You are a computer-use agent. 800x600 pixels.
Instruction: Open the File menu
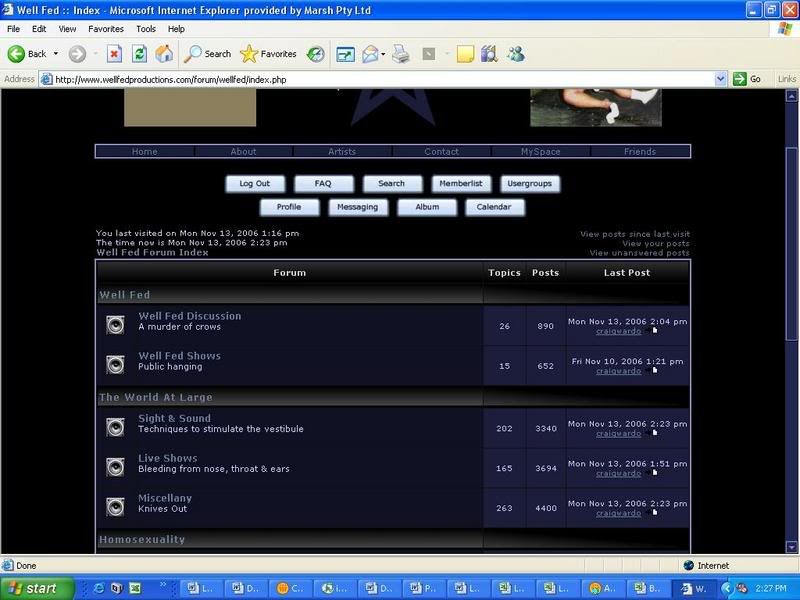pos(13,29)
